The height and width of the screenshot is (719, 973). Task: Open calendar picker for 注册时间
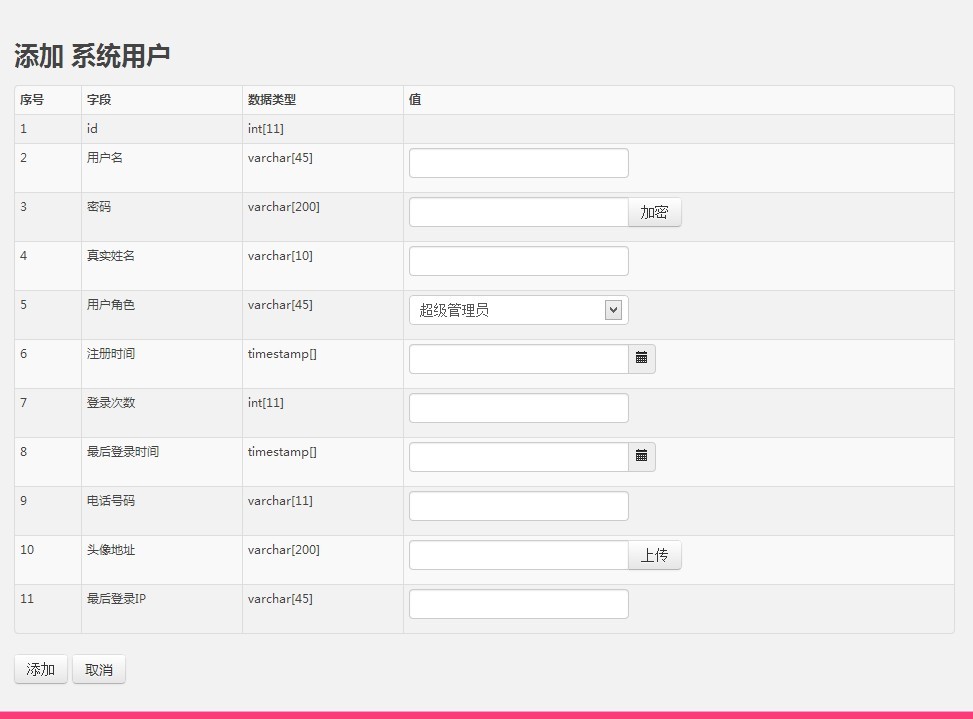point(642,359)
